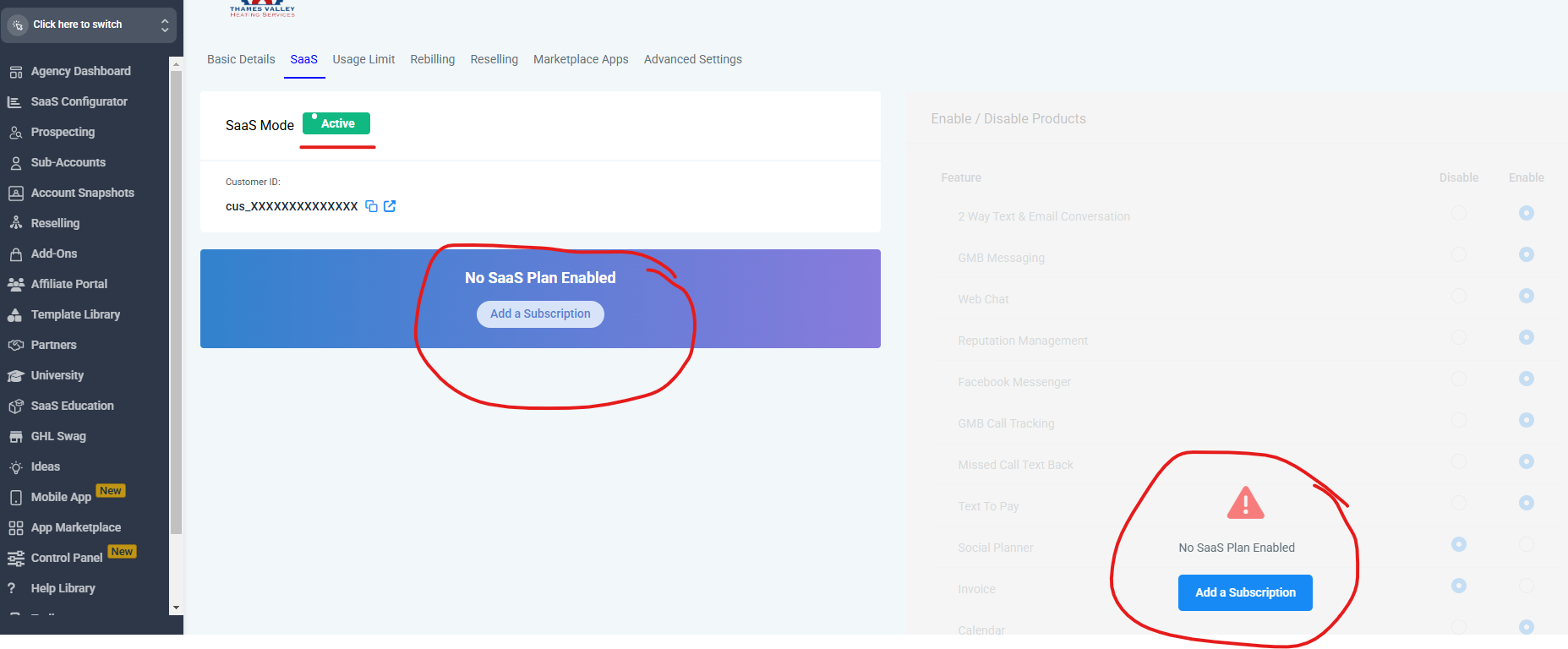1568x649 pixels.
Task: Open the Click here to switch dropdown
Action: [x=89, y=25]
